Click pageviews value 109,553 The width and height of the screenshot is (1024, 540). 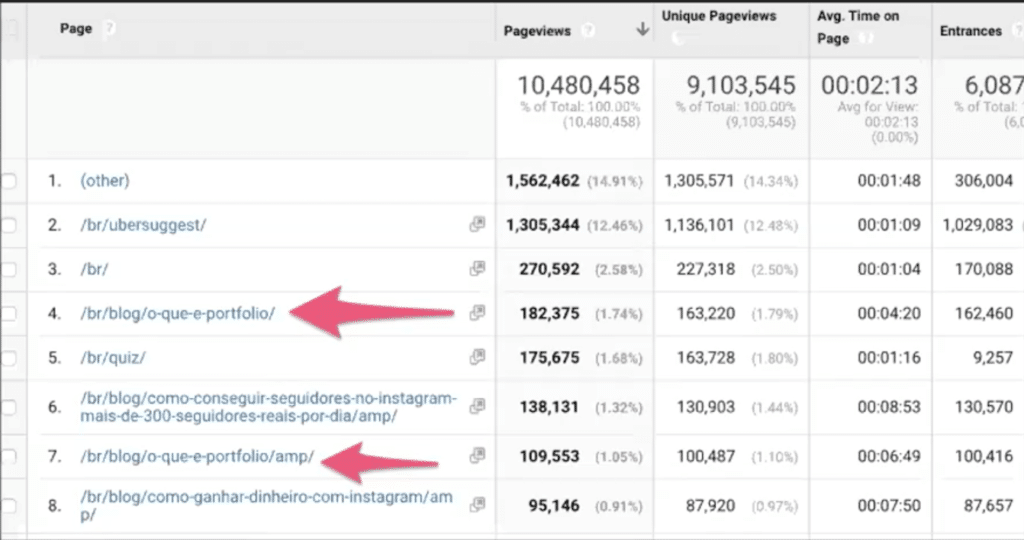pyautogui.click(x=549, y=456)
